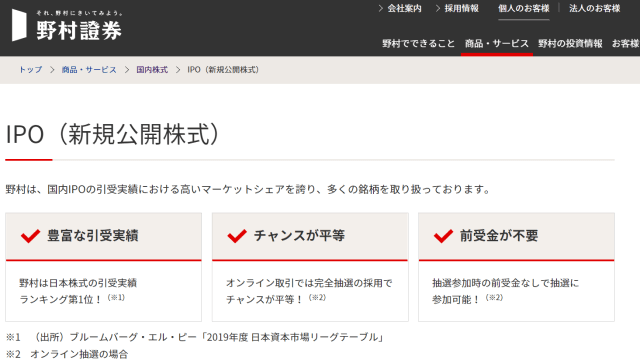Select the 個人のお客様 tab
The height and width of the screenshot is (360, 640).
(524, 8)
